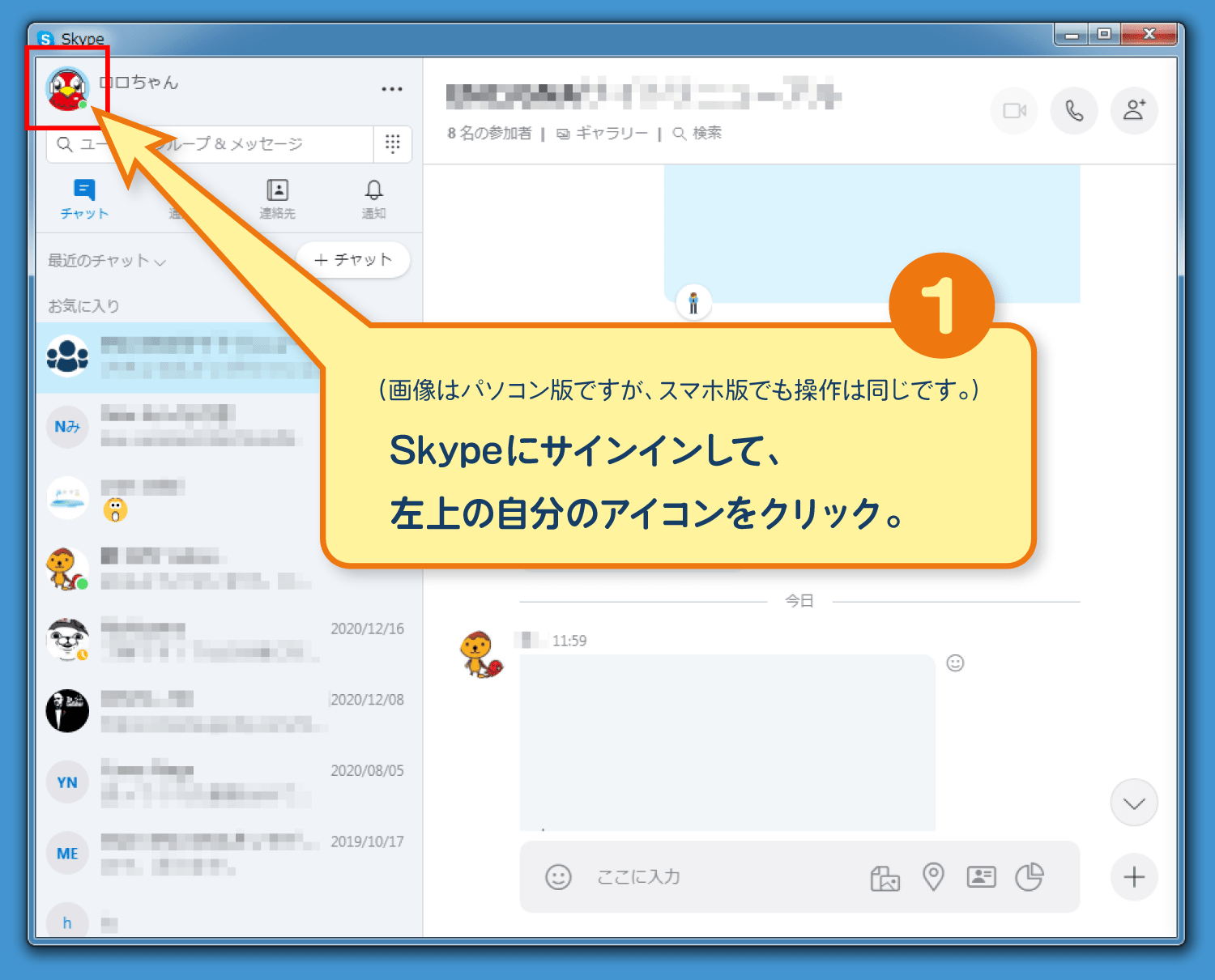Switch to the 連絡先 tab
1215x980 pixels.
click(x=277, y=199)
